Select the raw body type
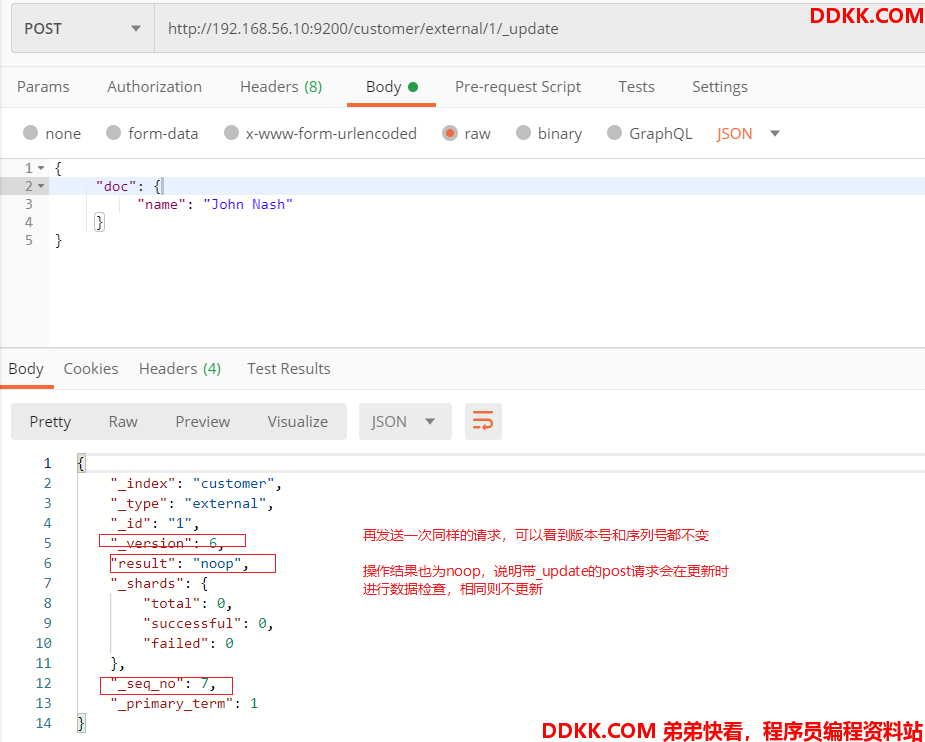This screenshot has width=925, height=742. coord(466,133)
